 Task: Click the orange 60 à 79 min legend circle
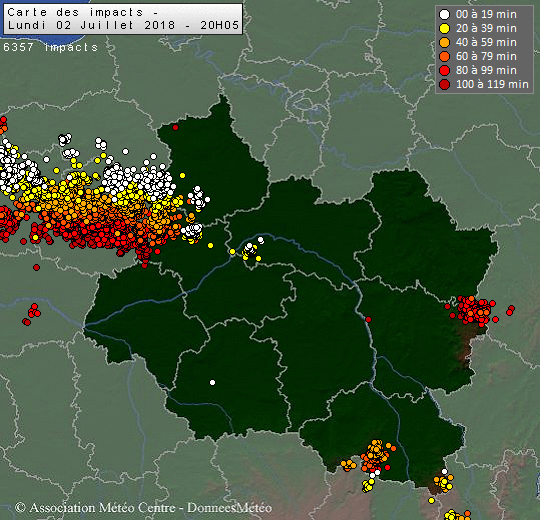click(445, 56)
